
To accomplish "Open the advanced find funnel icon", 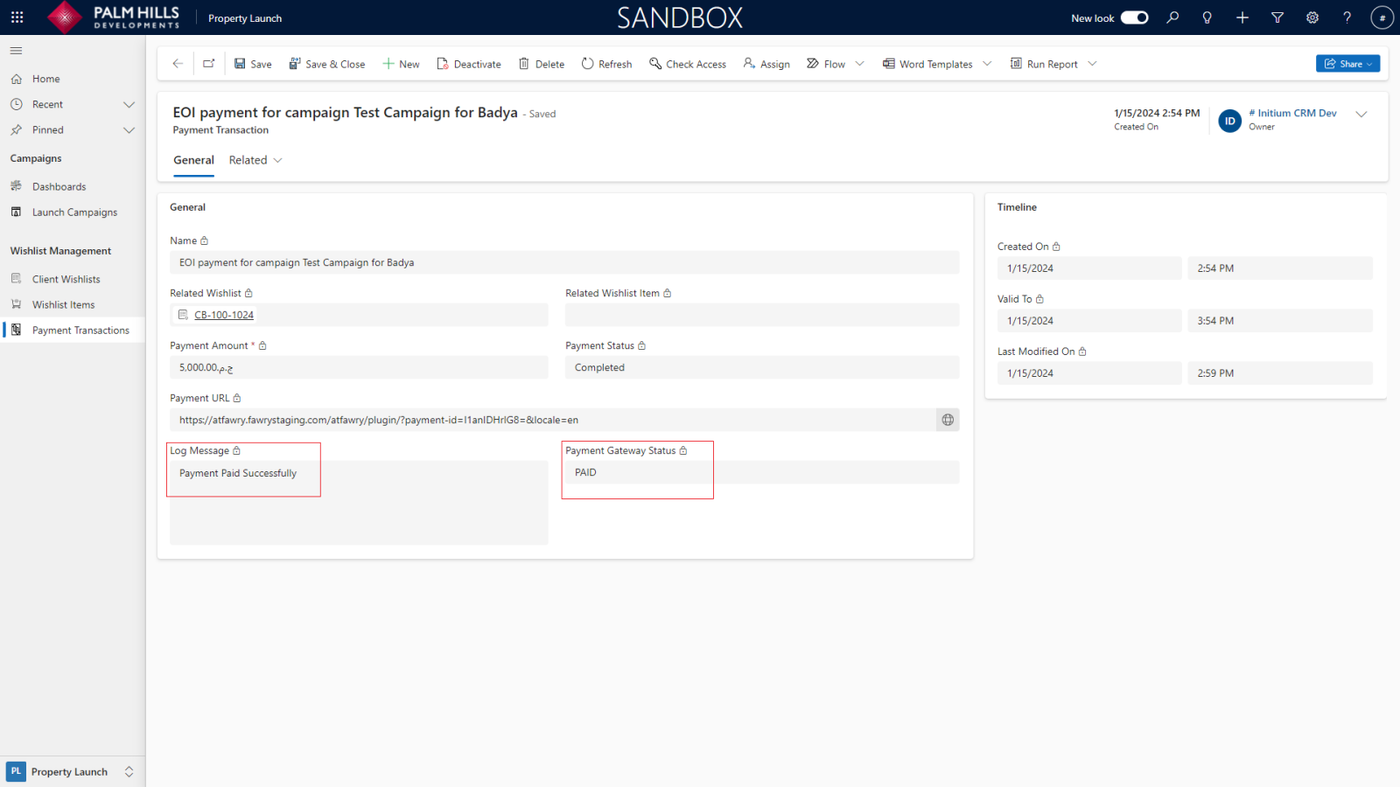I will point(1277,18).
